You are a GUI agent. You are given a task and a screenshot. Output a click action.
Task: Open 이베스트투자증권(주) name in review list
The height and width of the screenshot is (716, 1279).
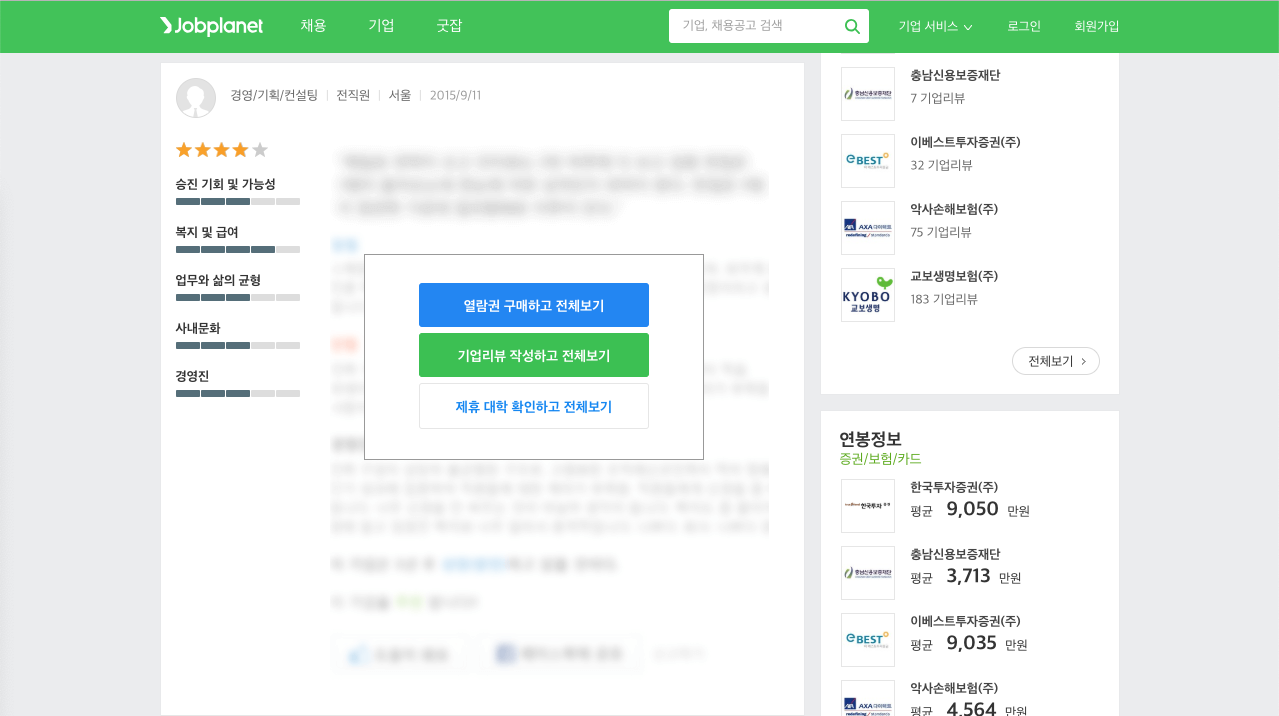pos(965,142)
